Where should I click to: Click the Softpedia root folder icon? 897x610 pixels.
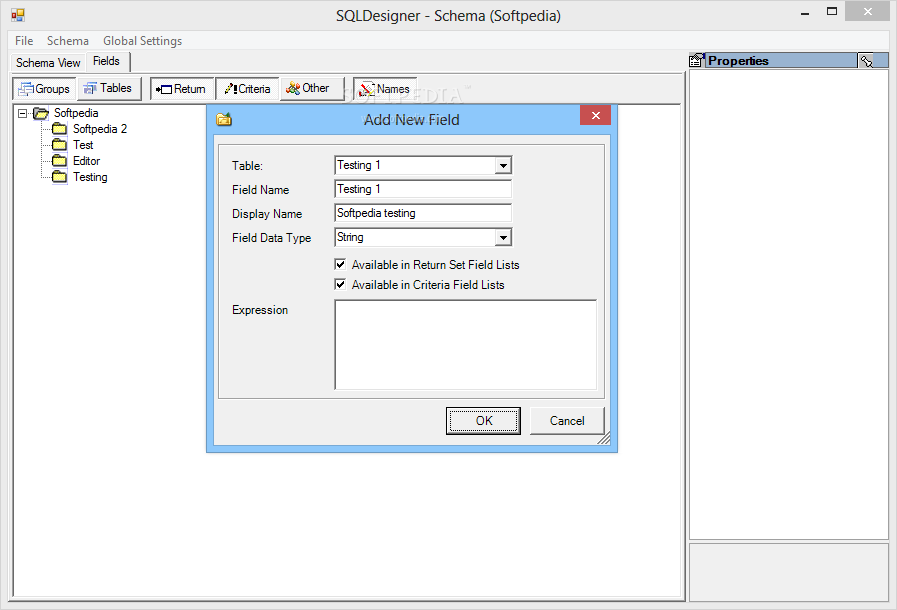pyautogui.click(x=41, y=113)
